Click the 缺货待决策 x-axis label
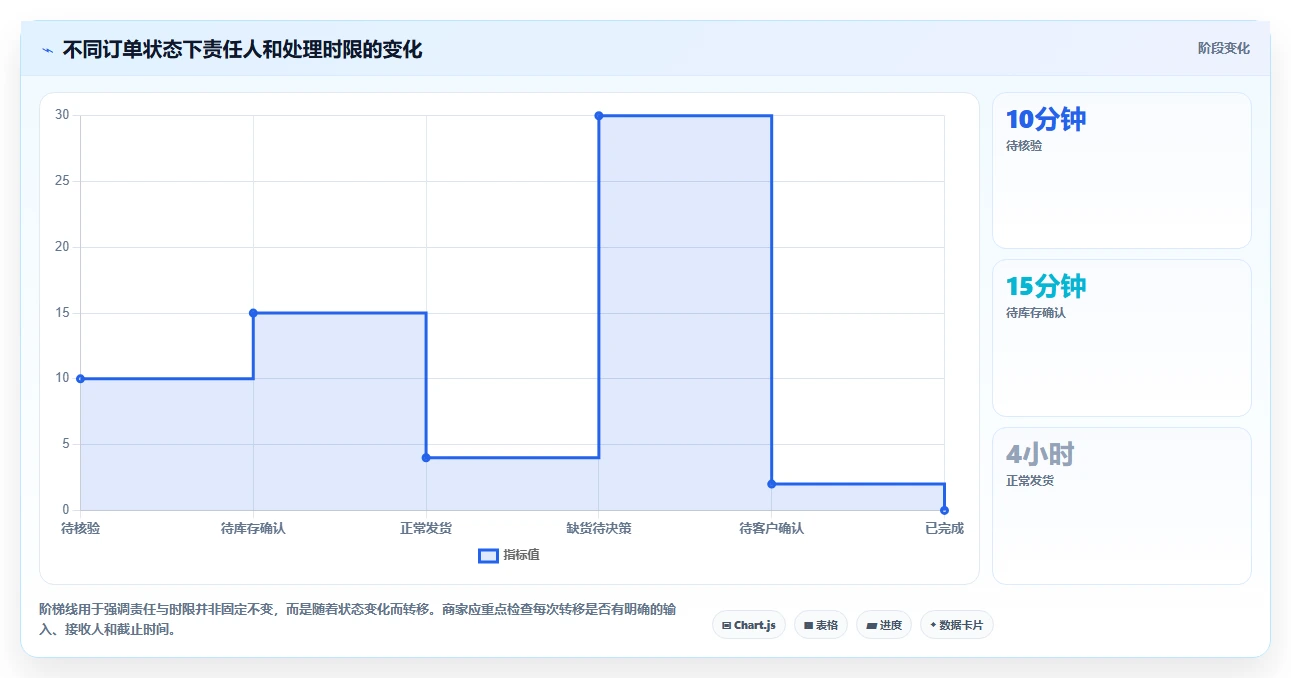The image size is (1291, 678). point(599,528)
